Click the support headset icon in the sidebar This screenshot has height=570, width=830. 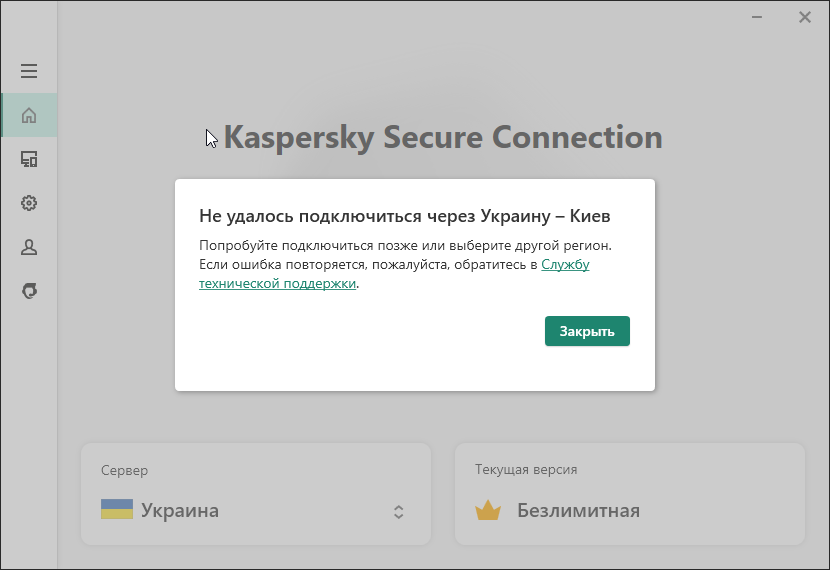[29, 291]
